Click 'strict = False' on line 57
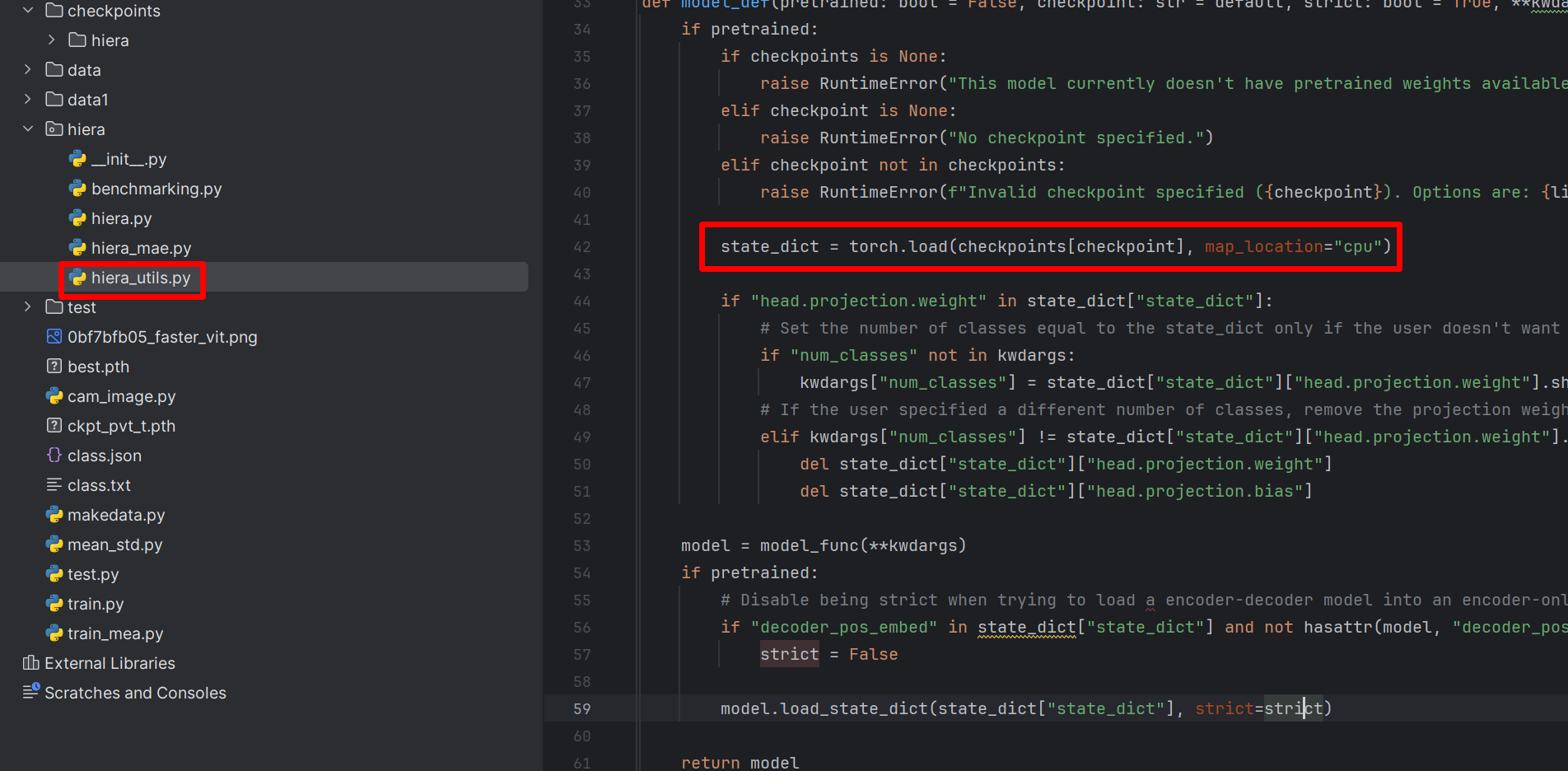The width and height of the screenshot is (1568, 771). (x=829, y=654)
